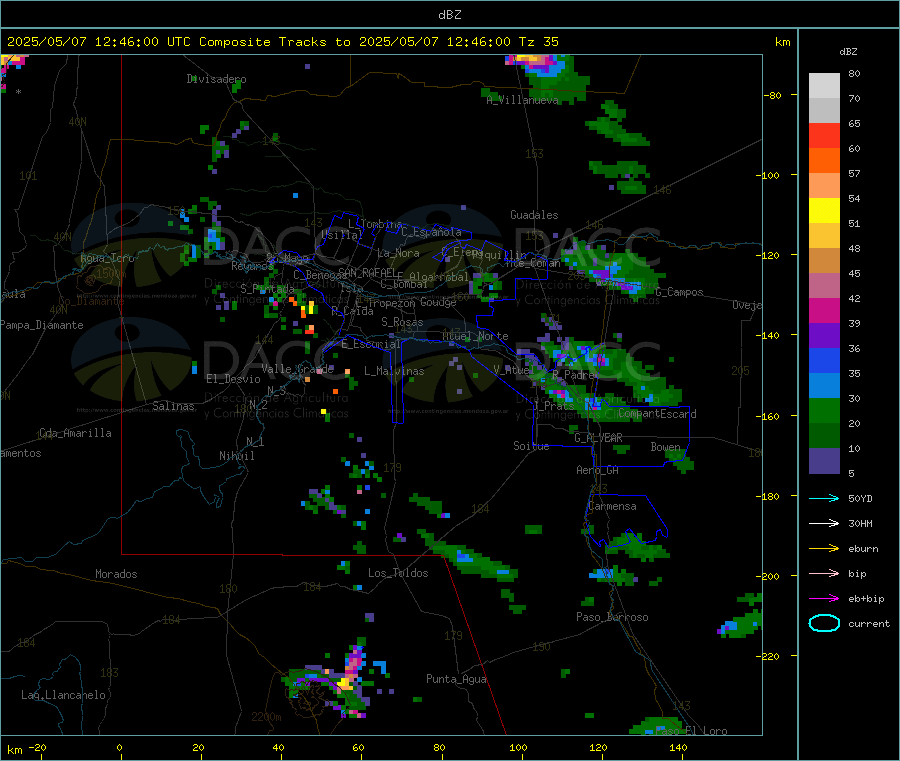Select the La_Nora map label
The height and width of the screenshot is (761, 900).
[398, 253]
